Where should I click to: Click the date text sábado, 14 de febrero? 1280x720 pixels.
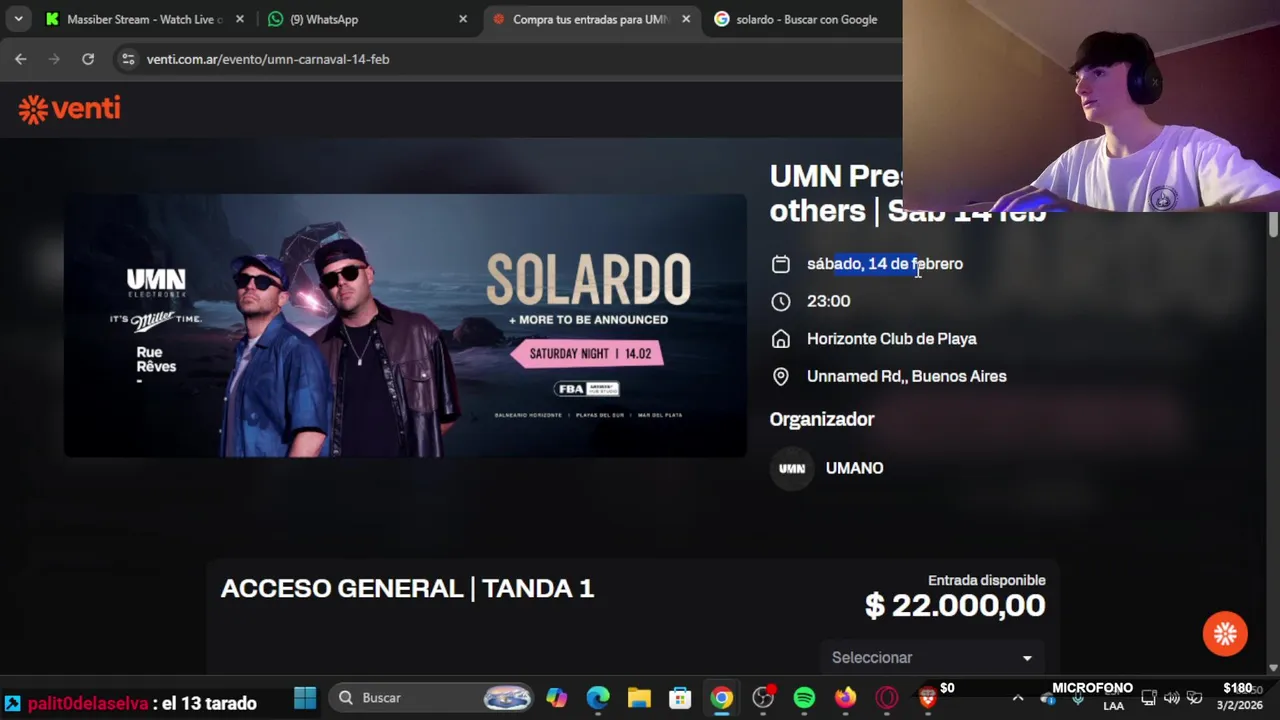pyautogui.click(x=885, y=264)
